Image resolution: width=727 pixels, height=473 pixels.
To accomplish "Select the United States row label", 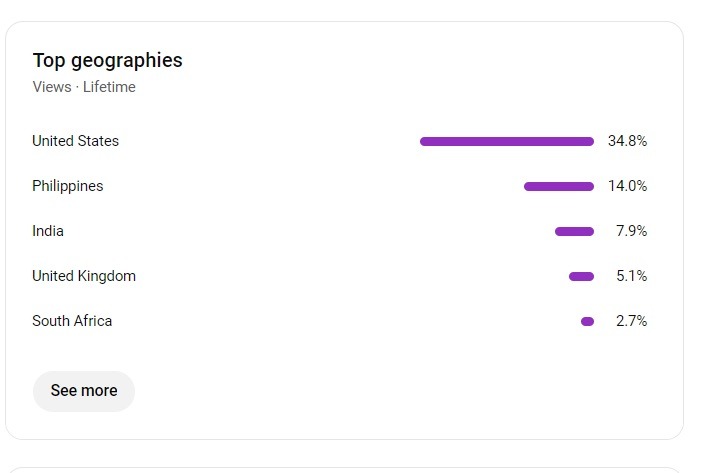I will click(76, 141).
